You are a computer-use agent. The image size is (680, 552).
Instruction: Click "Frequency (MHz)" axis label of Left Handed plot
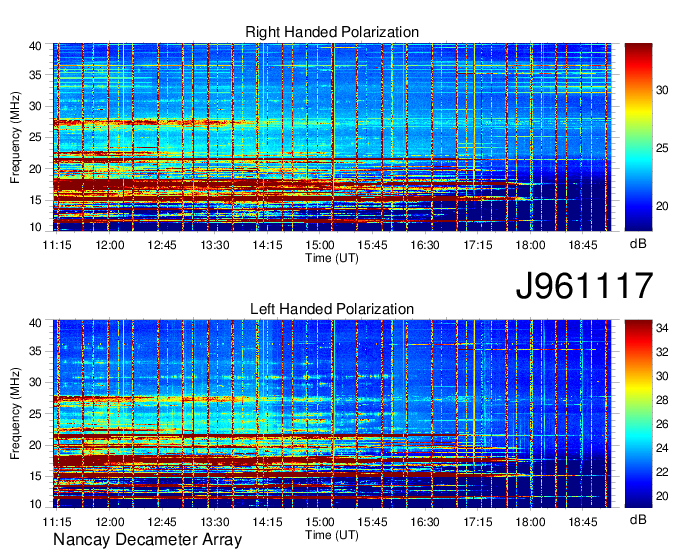click(x=15, y=414)
